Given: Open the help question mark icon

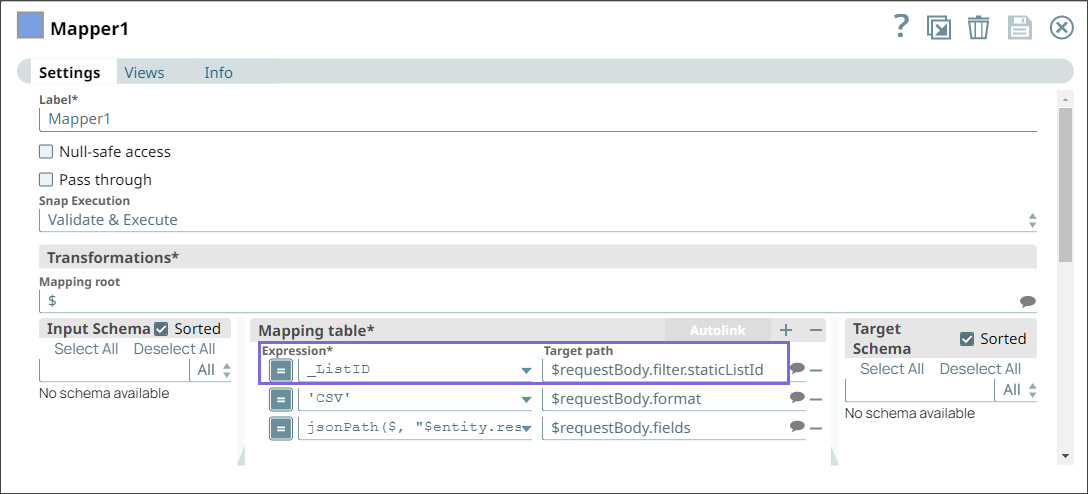Looking at the screenshot, I should coord(900,27).
